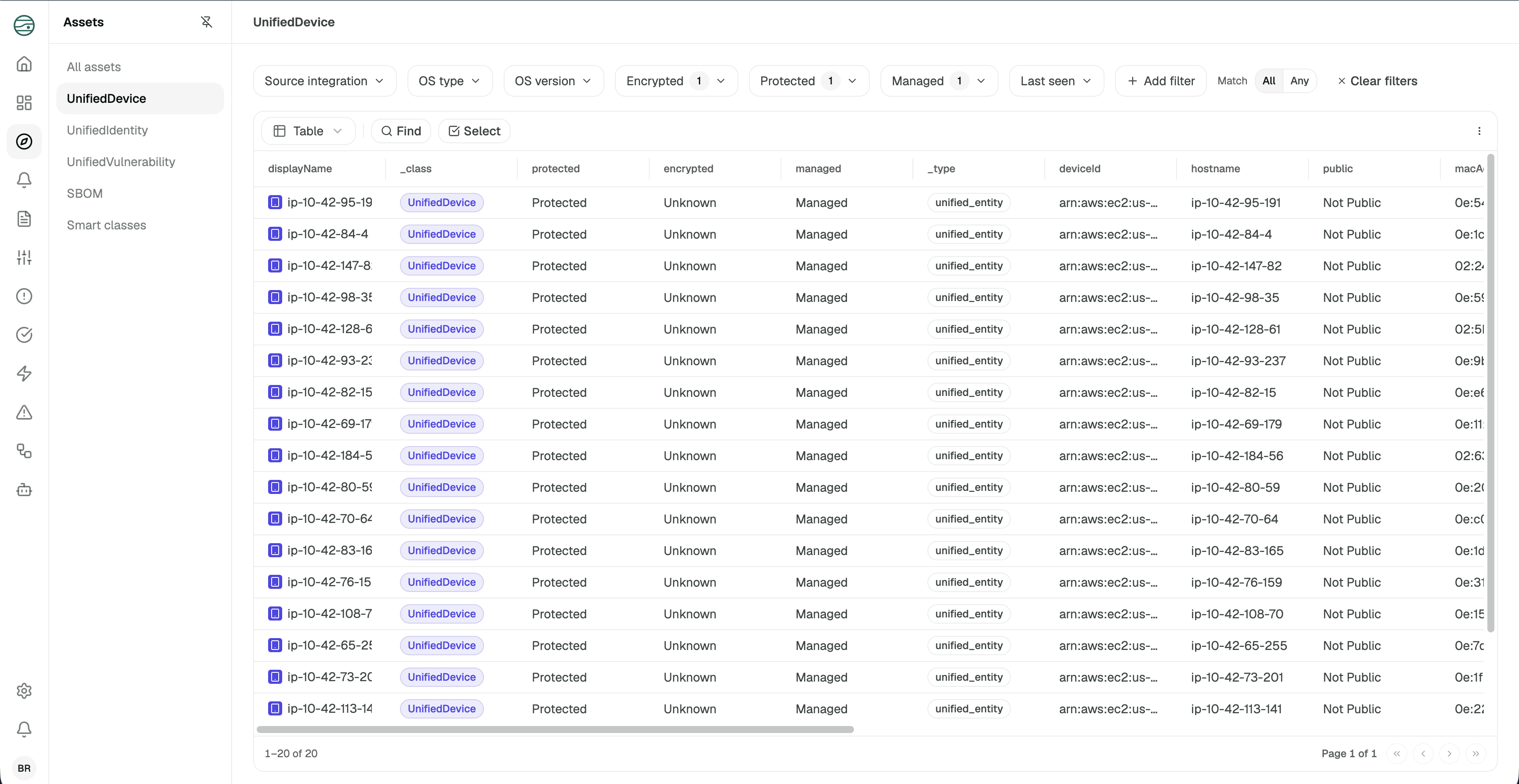Screen dimensions: 1519x784
Task: Open the sliders controls icon in the sidebar
Action: pyautogui.click(x=24, y=258)
